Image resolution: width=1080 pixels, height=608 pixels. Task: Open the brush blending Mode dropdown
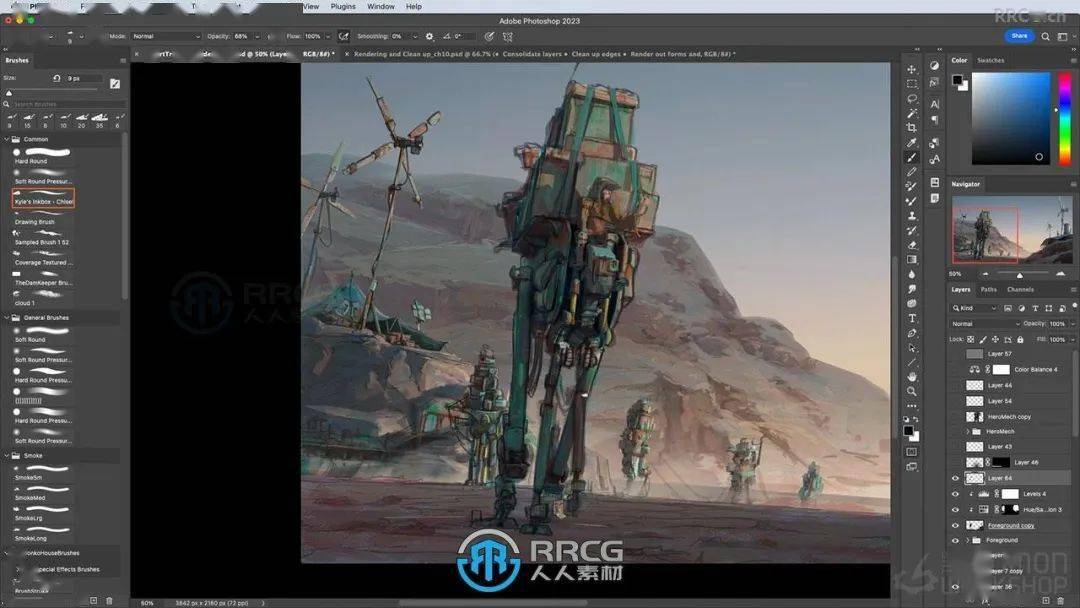tap(165, 36)
